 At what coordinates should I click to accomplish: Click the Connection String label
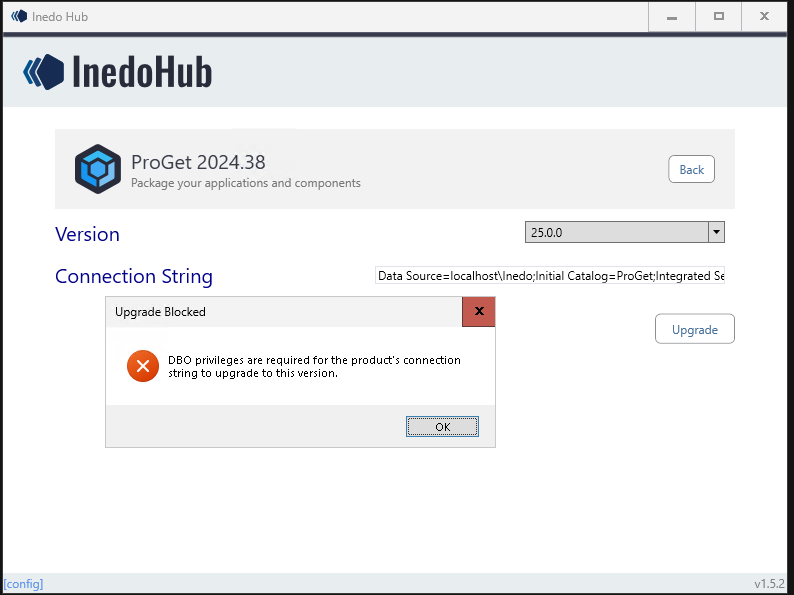coord(134,276)
